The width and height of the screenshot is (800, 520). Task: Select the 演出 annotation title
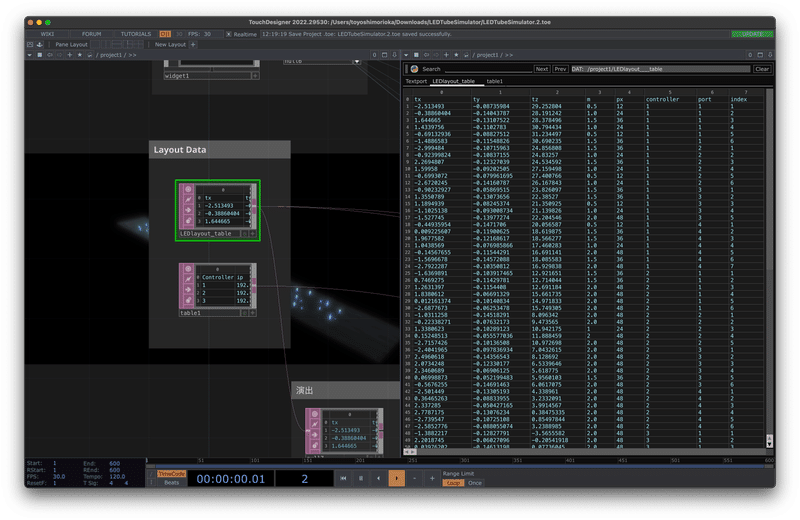[x=305, y=390]
